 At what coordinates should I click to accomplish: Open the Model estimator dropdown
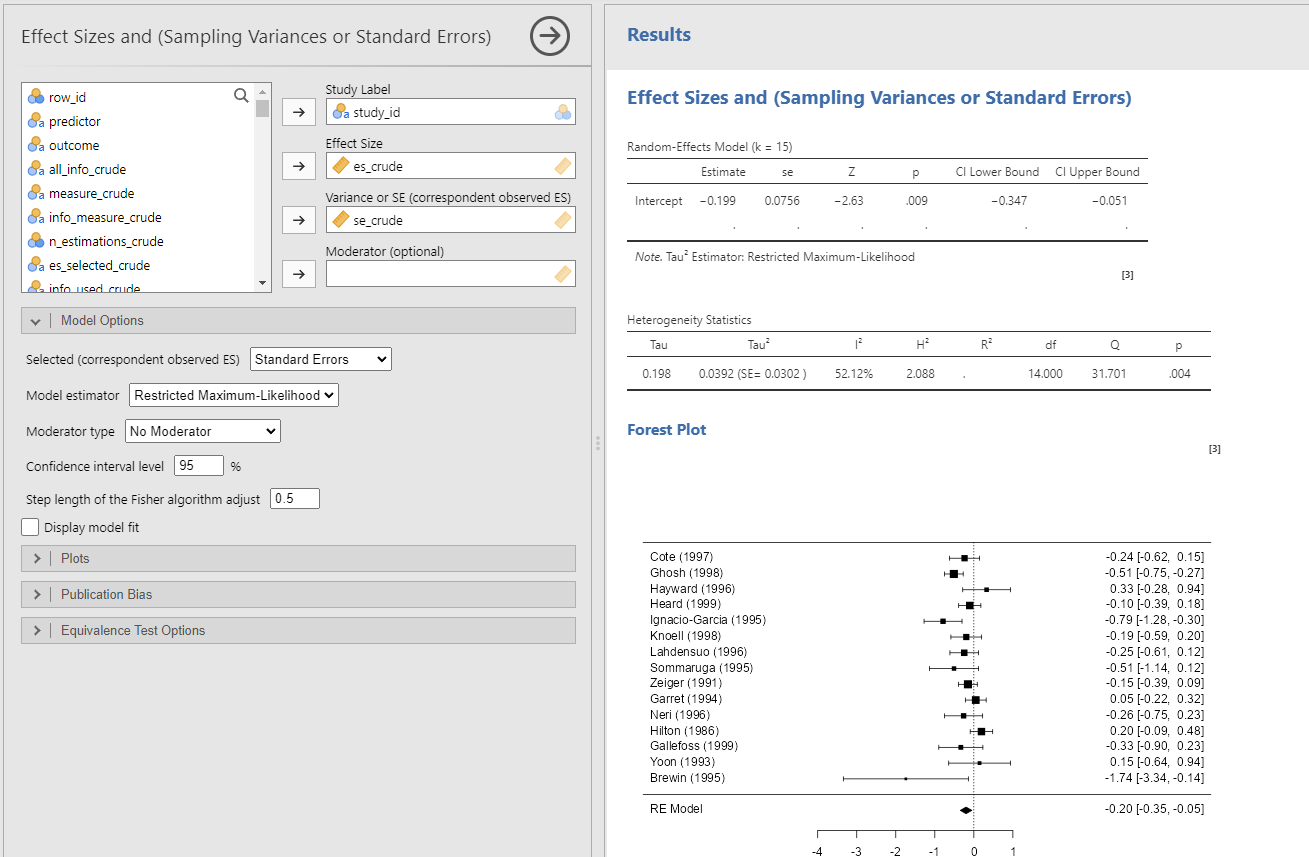pos(234,395)
